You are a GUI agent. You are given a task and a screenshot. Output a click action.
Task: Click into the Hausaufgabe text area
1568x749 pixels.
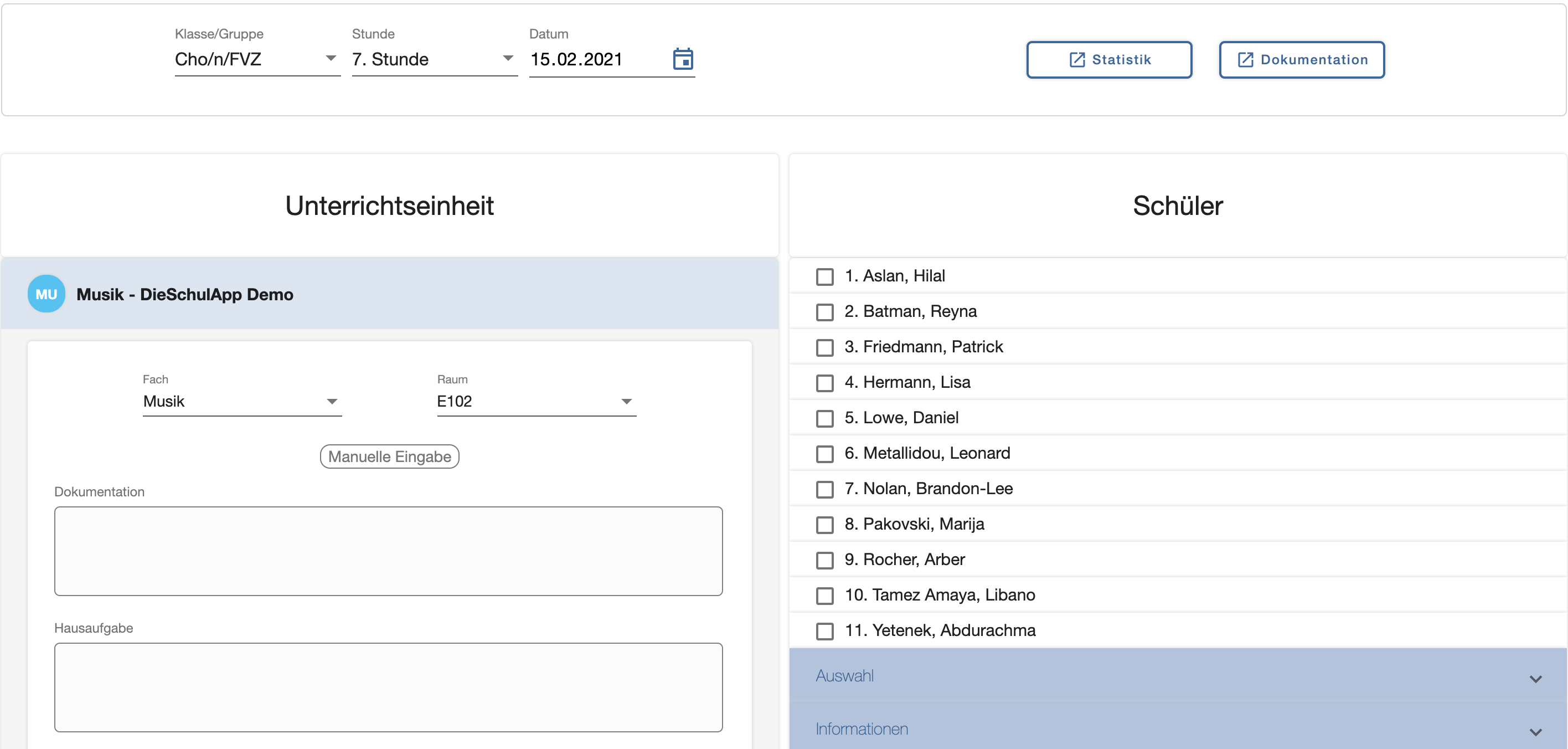pos(388,688)
